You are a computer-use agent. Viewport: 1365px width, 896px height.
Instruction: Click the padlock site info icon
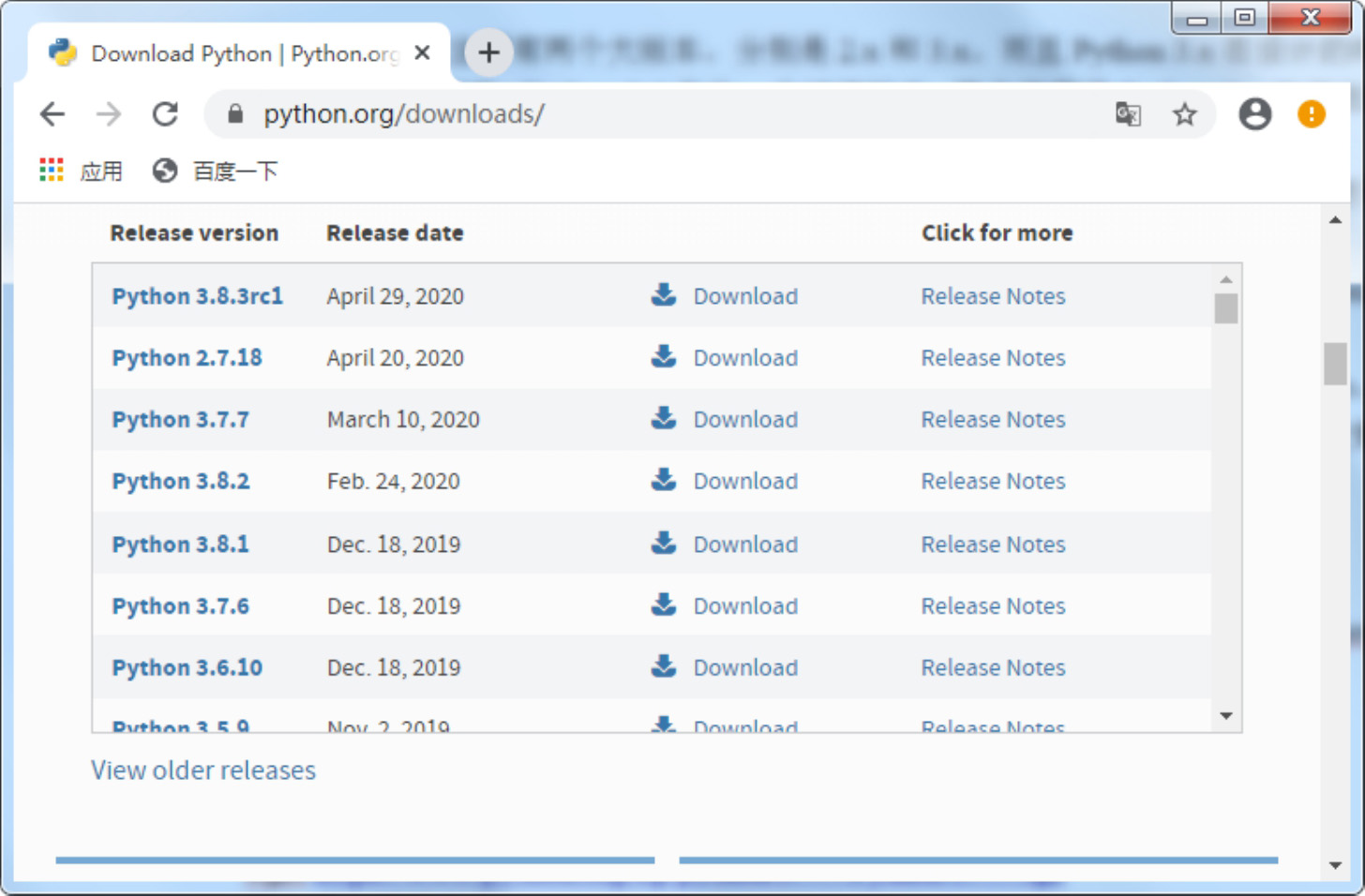235,114
